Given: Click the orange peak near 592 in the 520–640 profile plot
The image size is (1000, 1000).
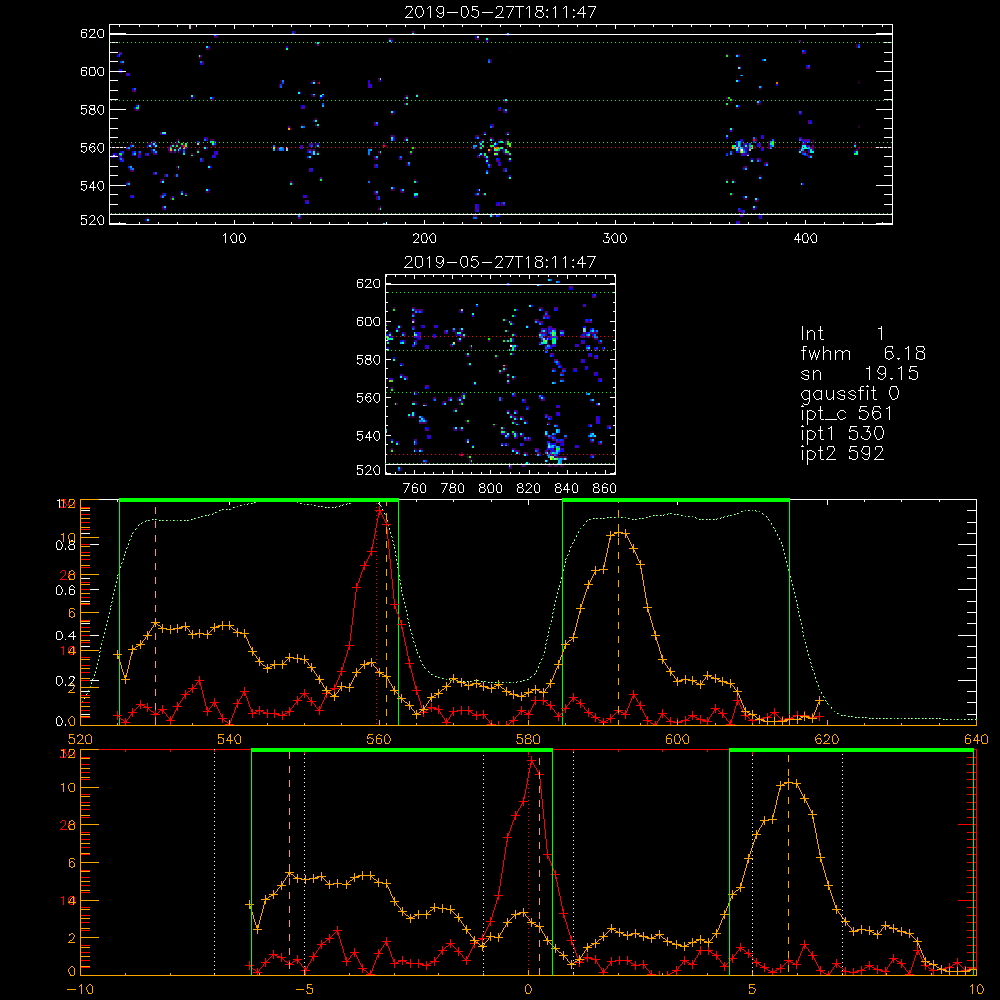Looking at the screenshot, I should pos(621,533).
